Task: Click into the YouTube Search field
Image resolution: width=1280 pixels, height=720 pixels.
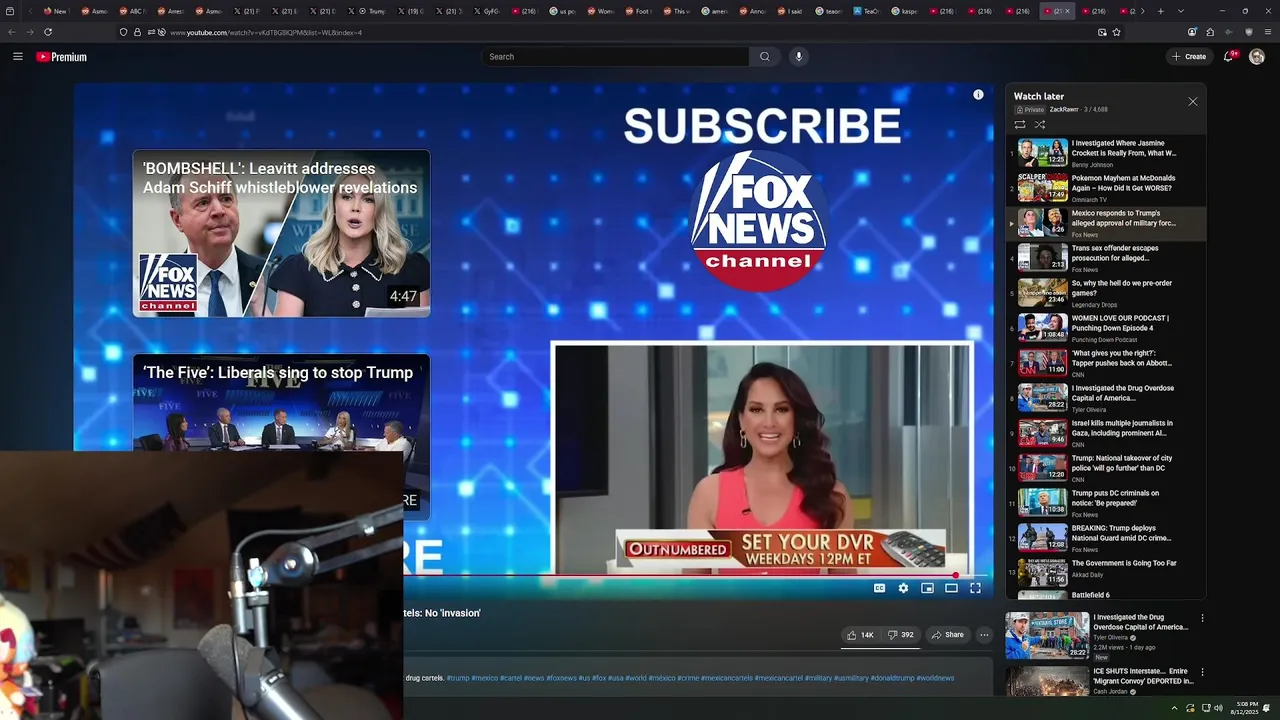Action: pyautogui.click(x=615, y=57)
